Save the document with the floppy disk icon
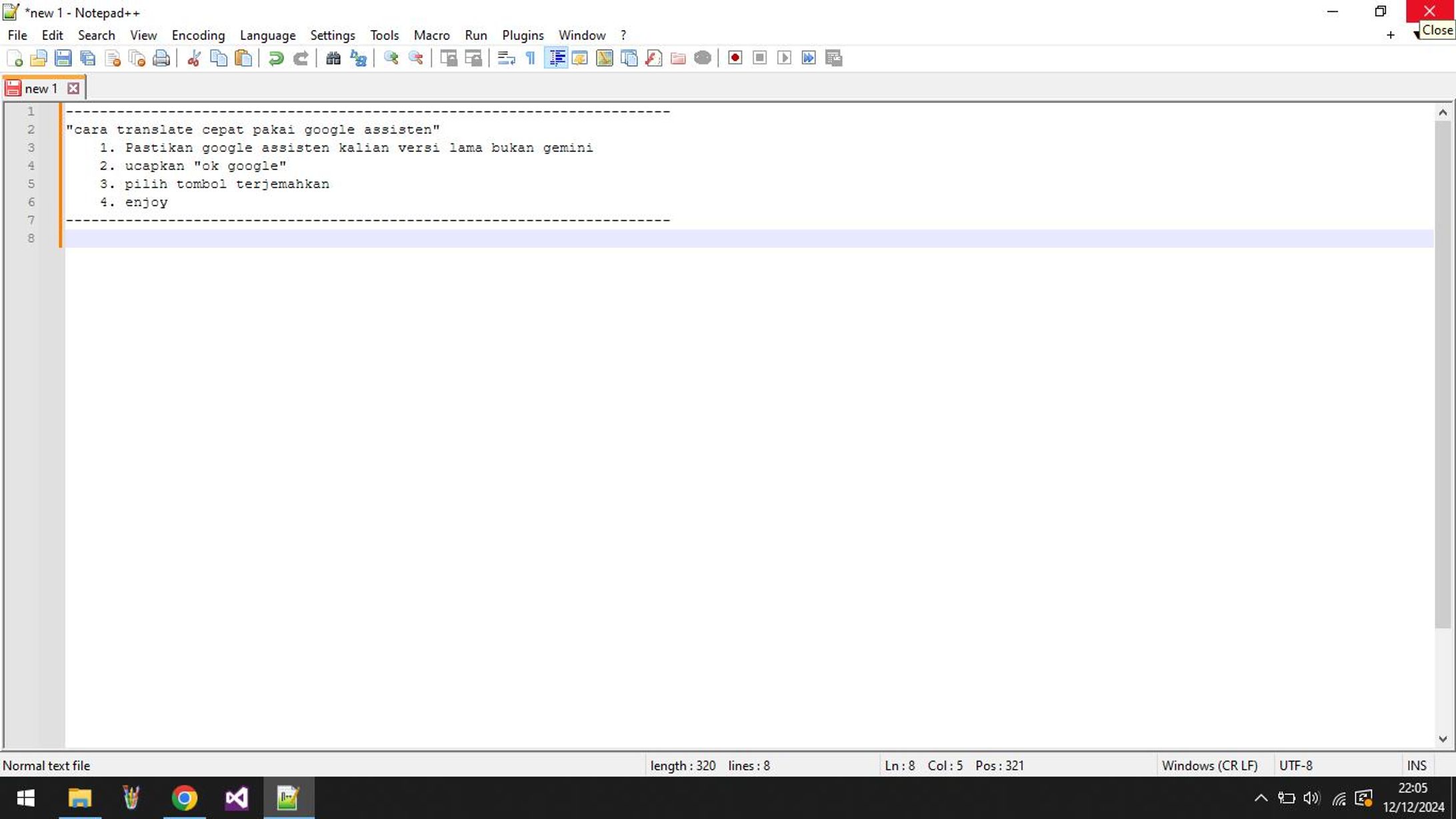Image resolution: width=1456 pixels, height=819 pixels. 63,59
